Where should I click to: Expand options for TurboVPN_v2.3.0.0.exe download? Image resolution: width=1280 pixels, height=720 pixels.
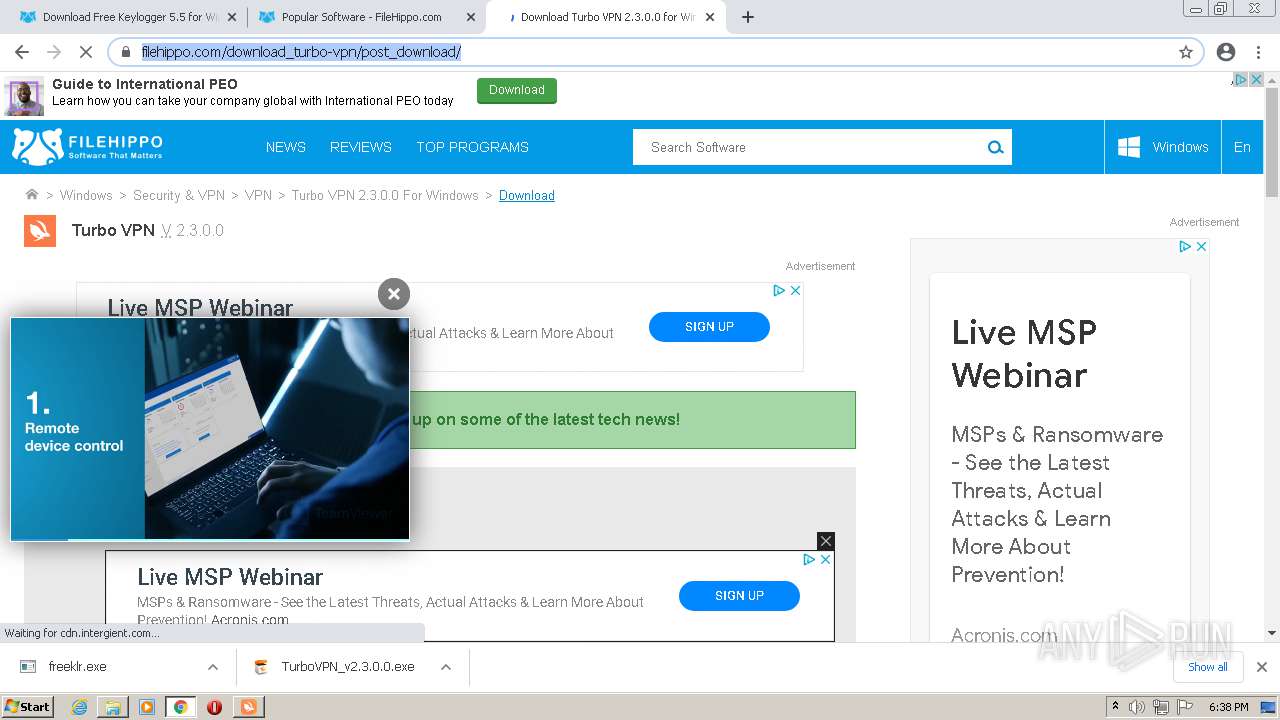(x=446, y=667)
